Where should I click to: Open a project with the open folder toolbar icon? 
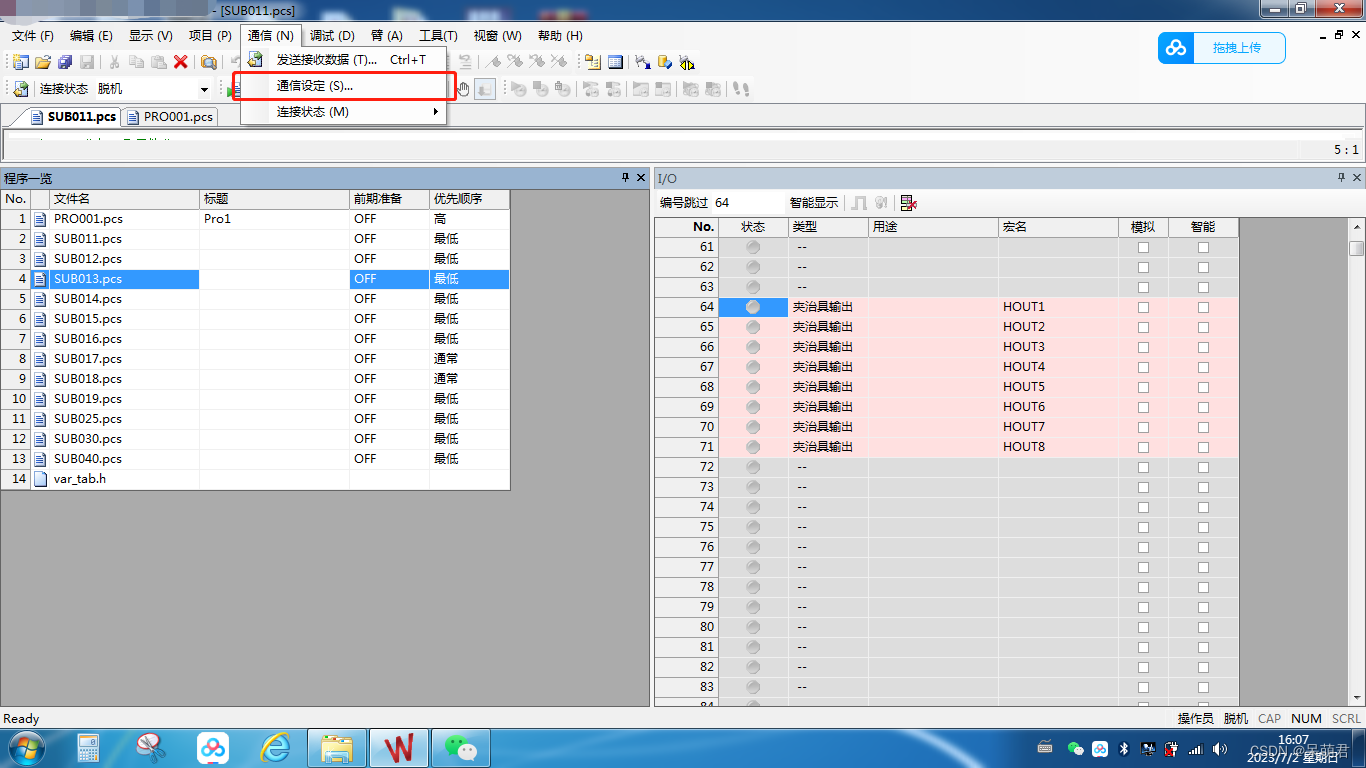[x=43, y=61]
